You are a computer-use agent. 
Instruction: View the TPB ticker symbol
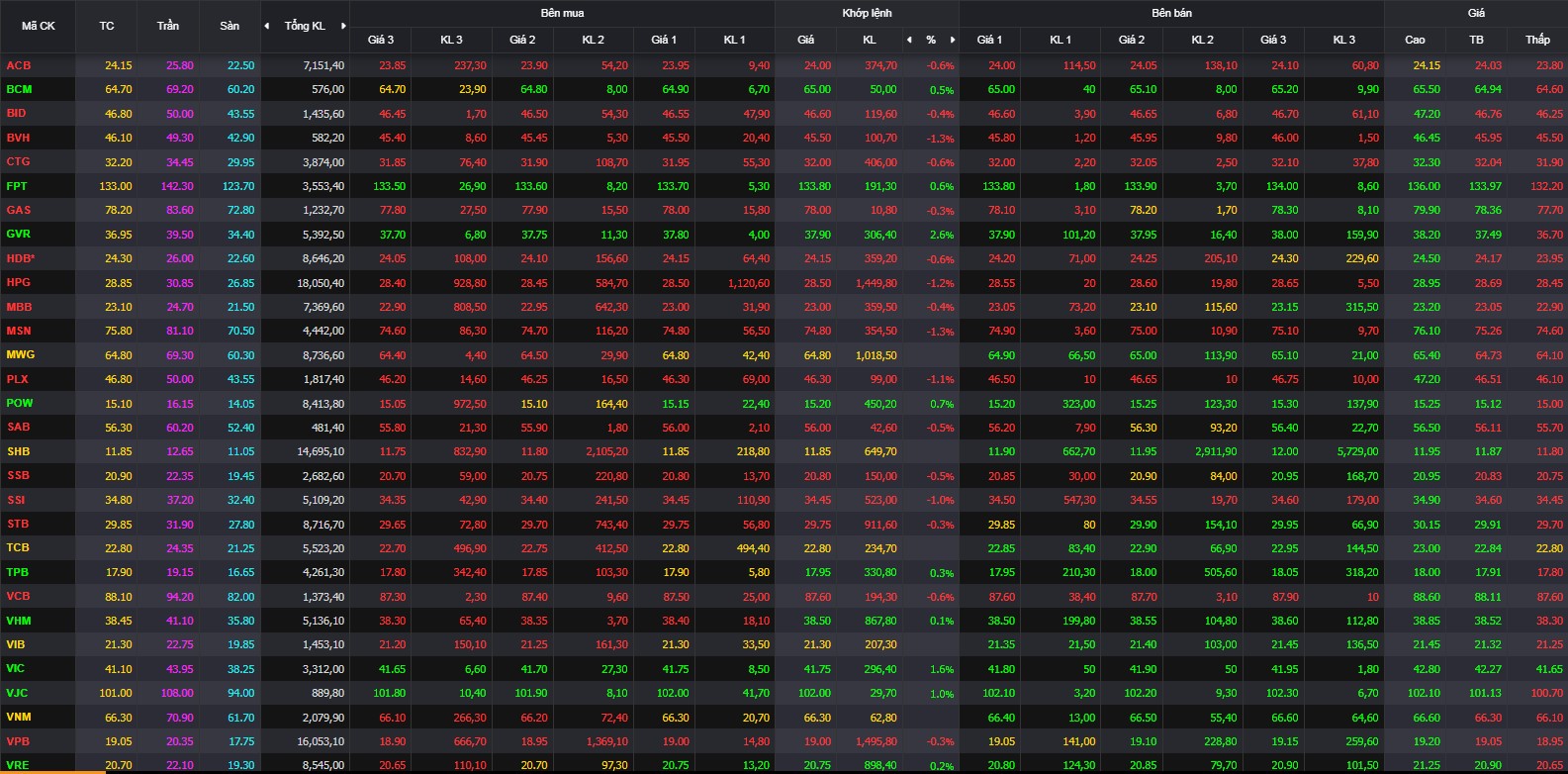click(18, 572)
